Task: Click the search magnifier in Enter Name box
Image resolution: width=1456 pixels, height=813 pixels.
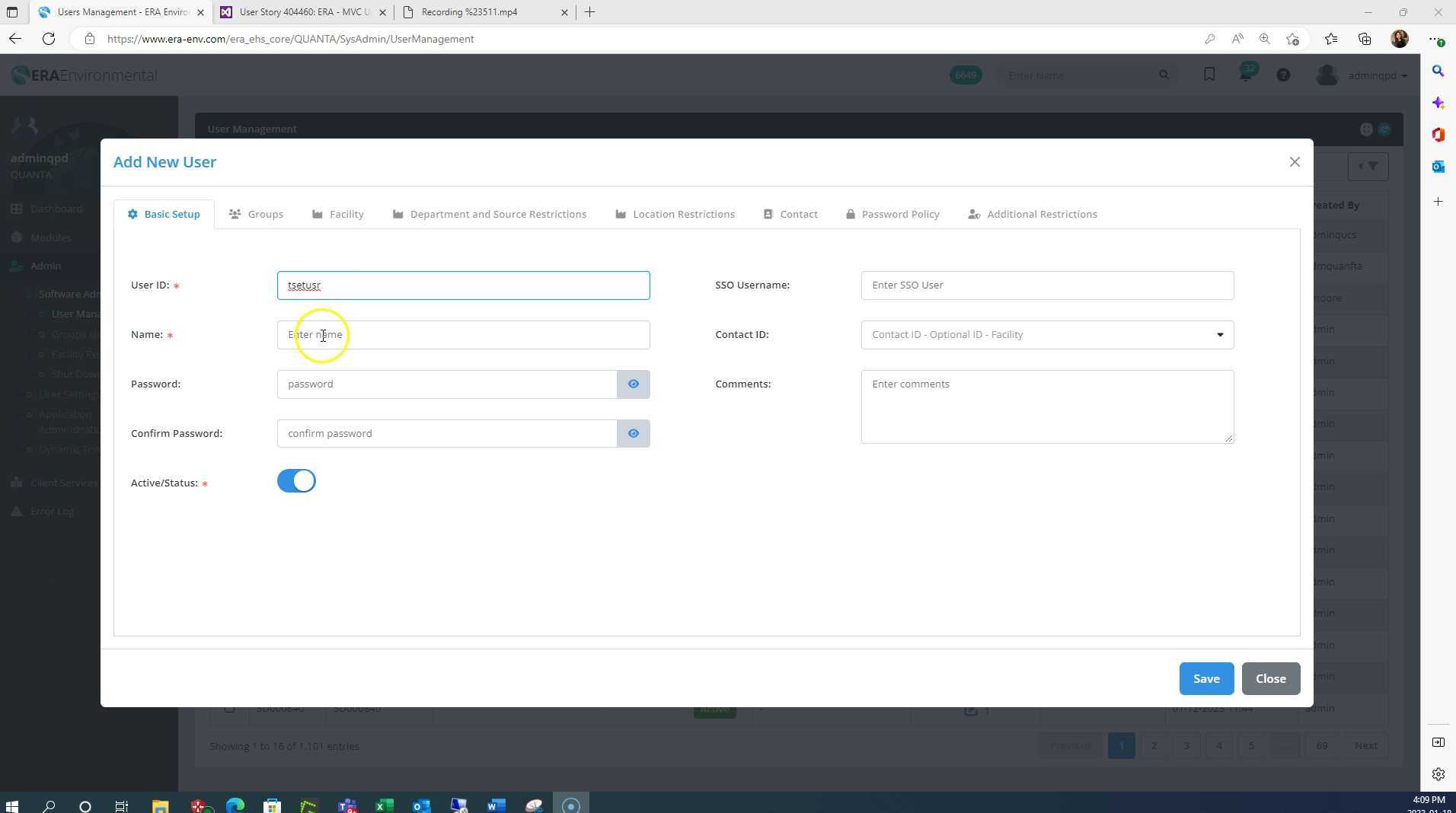Action: [x=1164, y=75]
